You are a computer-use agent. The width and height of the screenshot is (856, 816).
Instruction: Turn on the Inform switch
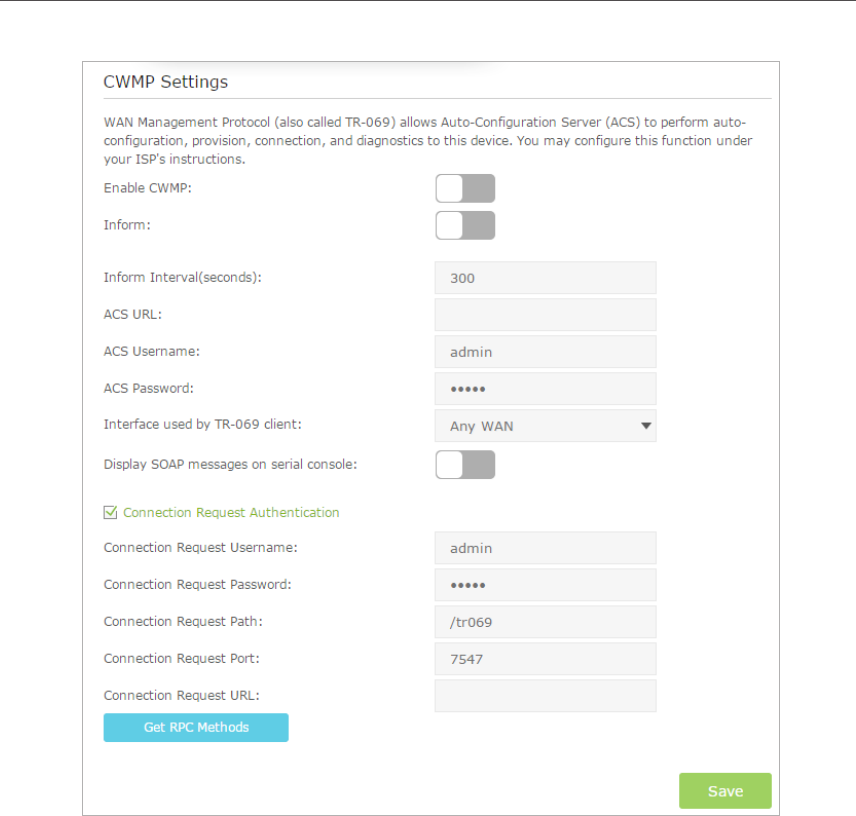[x=465, y=225]
